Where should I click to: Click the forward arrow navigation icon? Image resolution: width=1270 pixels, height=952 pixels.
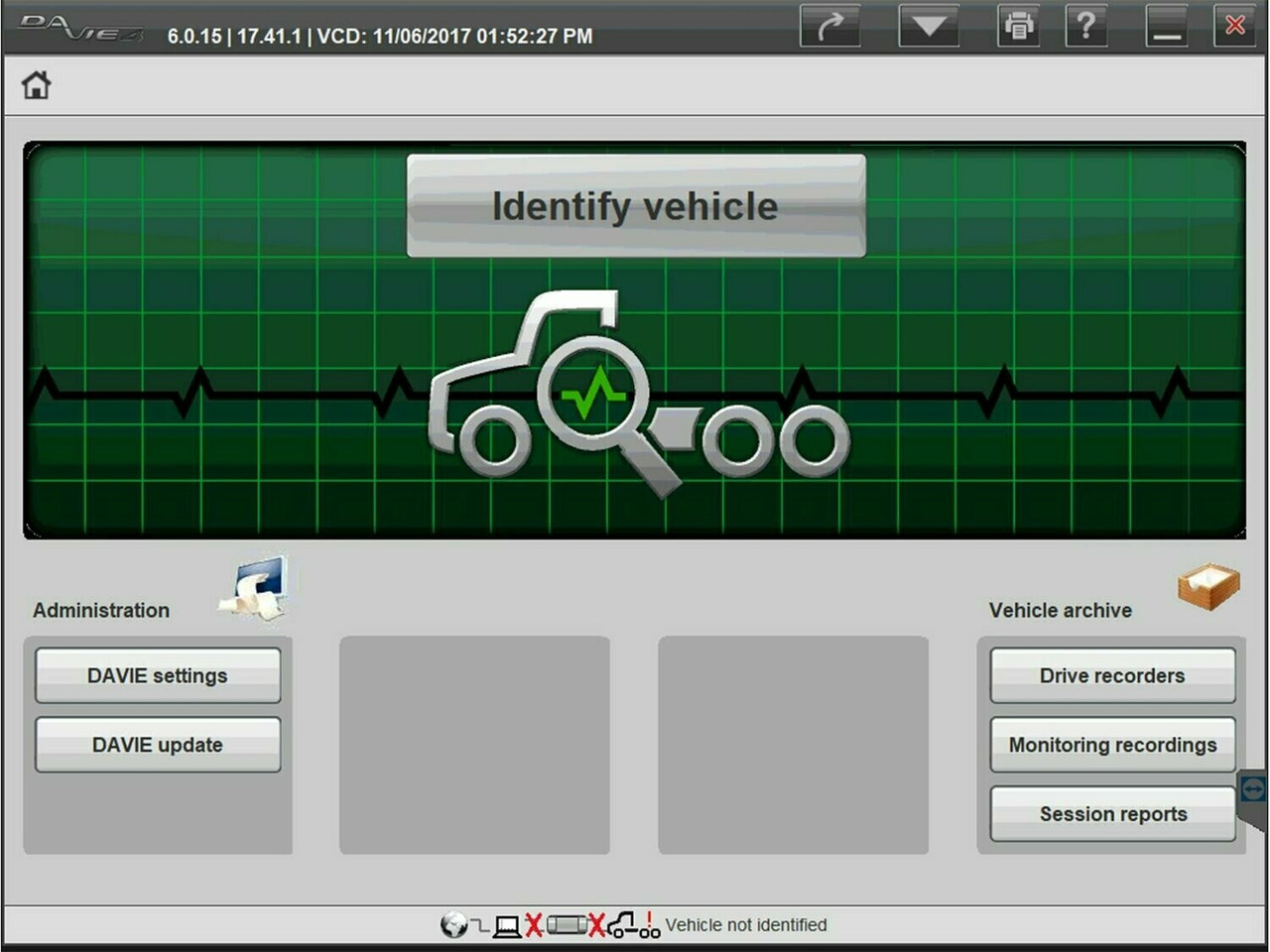coord(831,27)
